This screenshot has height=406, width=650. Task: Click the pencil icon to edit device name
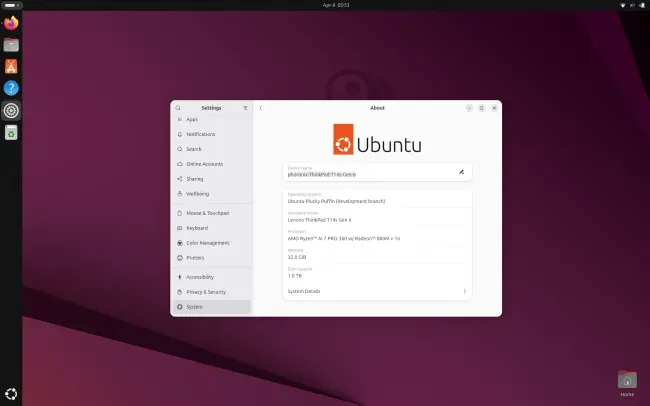(x=461, y=172)
